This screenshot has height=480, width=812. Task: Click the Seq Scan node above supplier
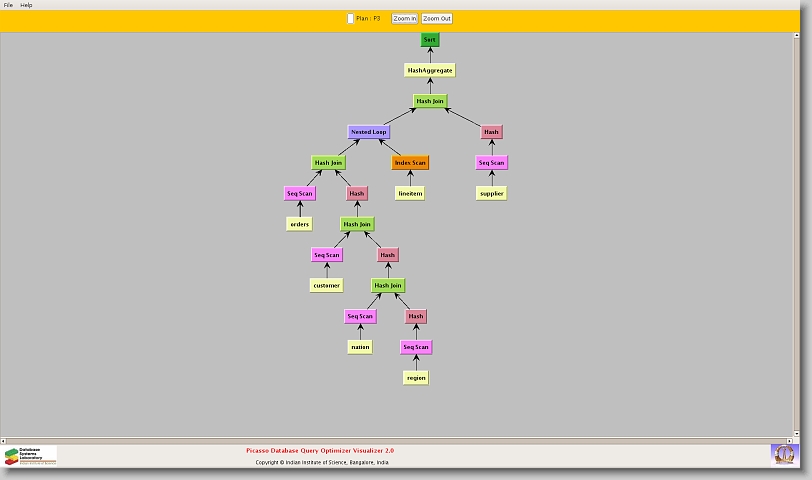(491, 162)
